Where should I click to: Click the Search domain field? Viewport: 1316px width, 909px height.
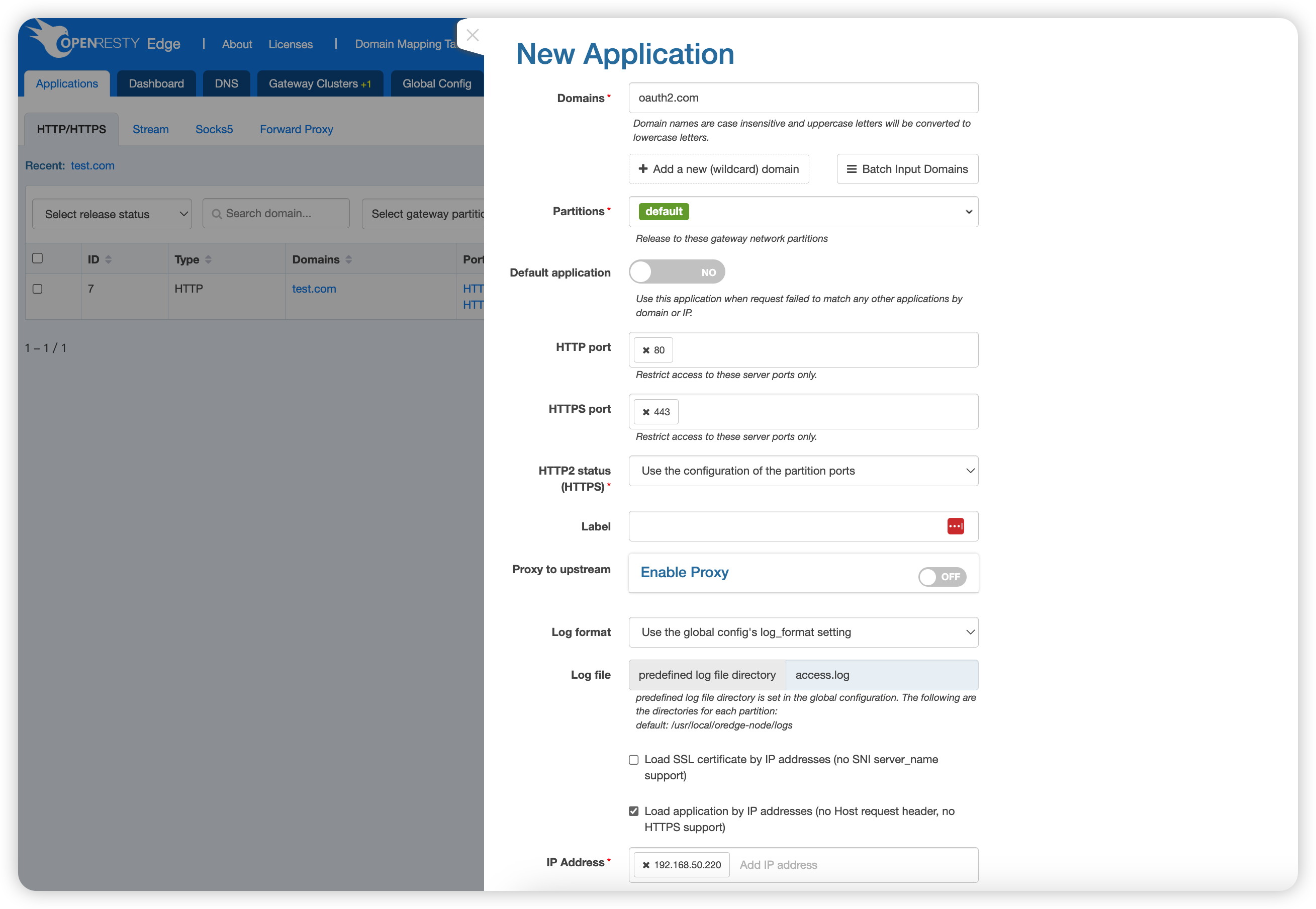click(x=276, y=214)
